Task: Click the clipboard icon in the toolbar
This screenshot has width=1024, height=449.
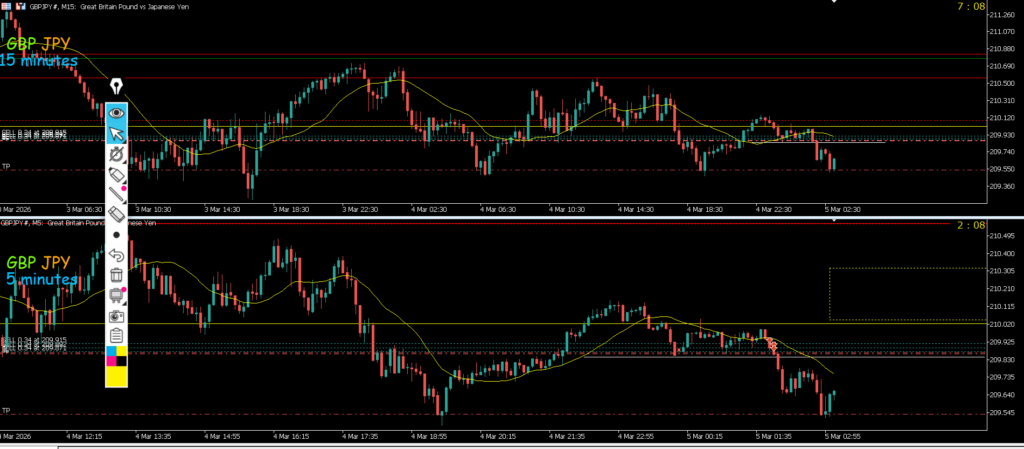Action: click(x=117, y=335)
